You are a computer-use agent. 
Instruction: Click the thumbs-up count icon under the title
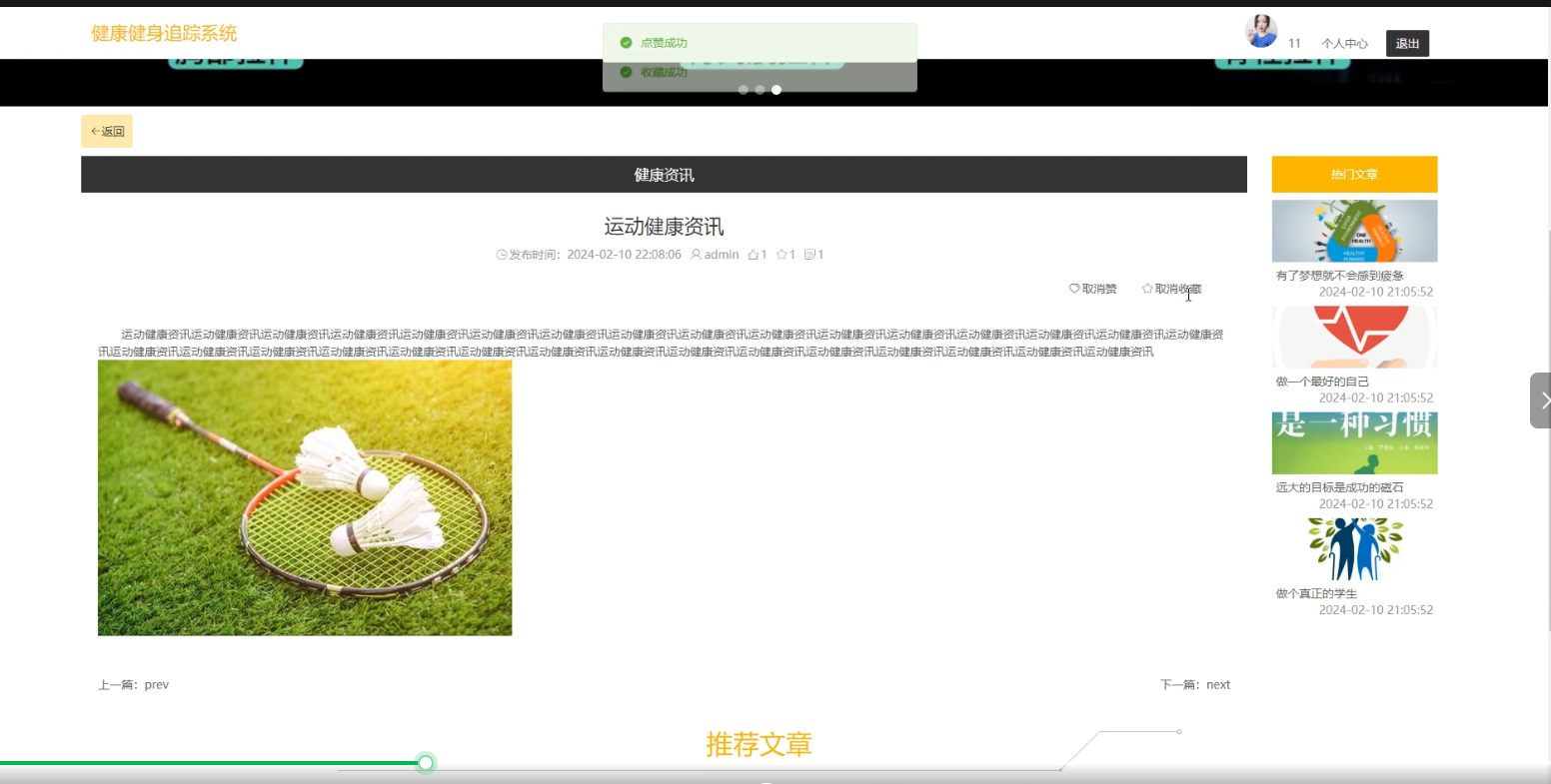[752, 254]
